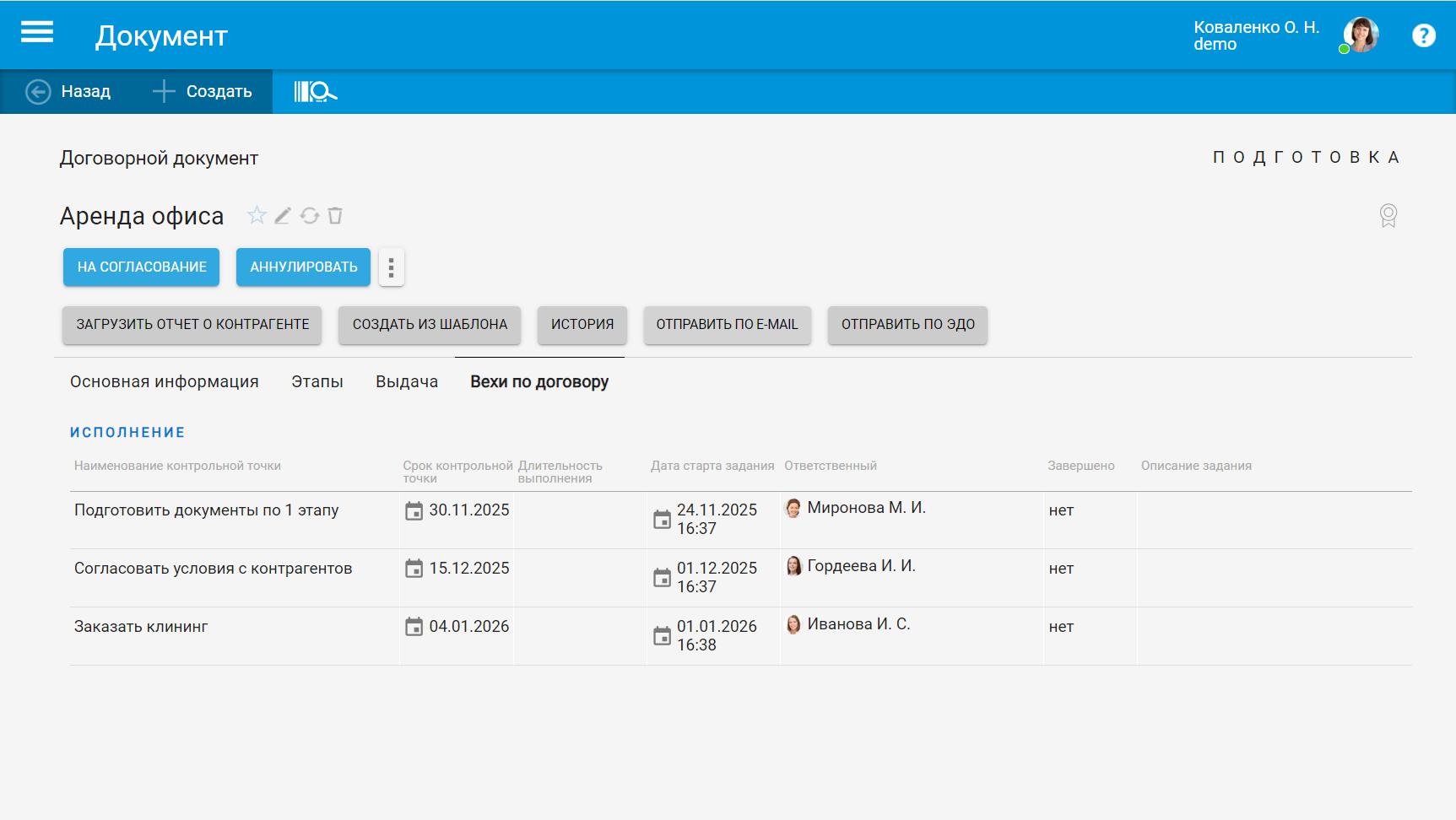Go back using the Назад button
This screenshot has width=1456, height=820.
click(x=69, y=91)
